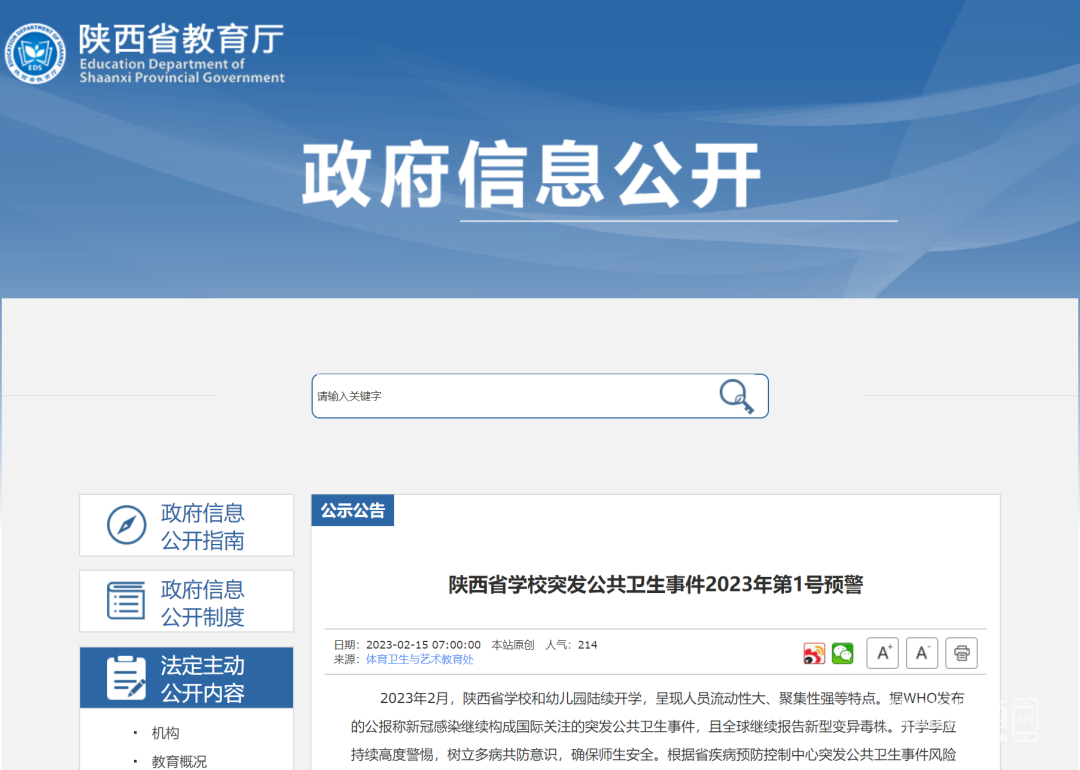Open the 教育概况 sidebar item
1080x770 pixels.
[179, 761]
